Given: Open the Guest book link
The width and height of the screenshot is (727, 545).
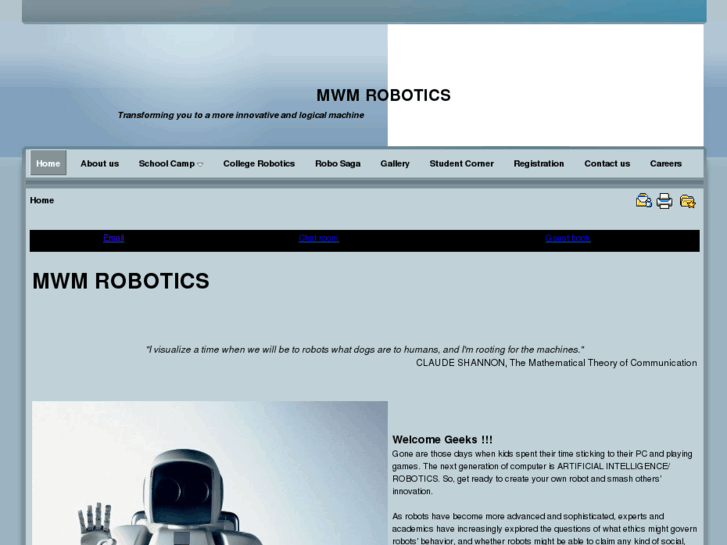Looking at the screenshot, I should point(568,238).
